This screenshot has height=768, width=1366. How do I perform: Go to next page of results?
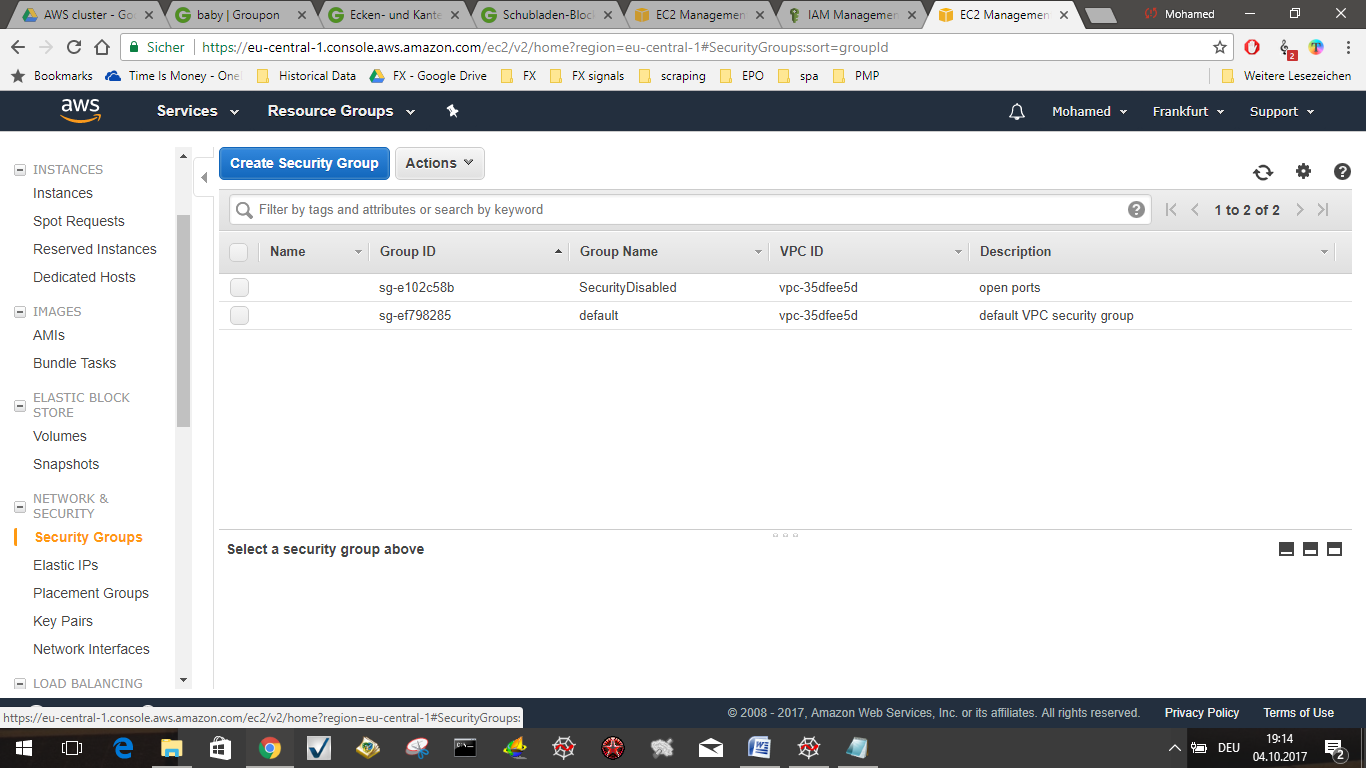point(1299,209)
